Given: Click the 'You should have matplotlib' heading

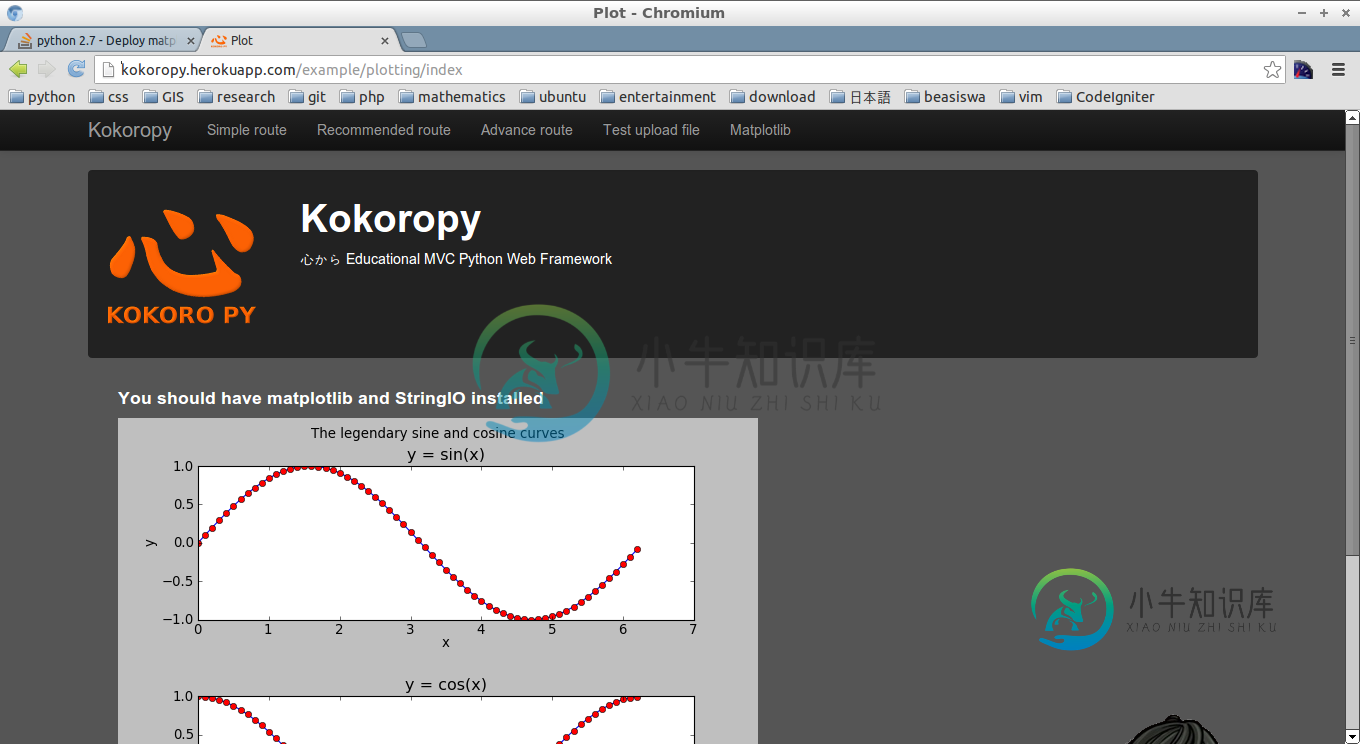Looking at the screenshot, I should tap(330, 398).
